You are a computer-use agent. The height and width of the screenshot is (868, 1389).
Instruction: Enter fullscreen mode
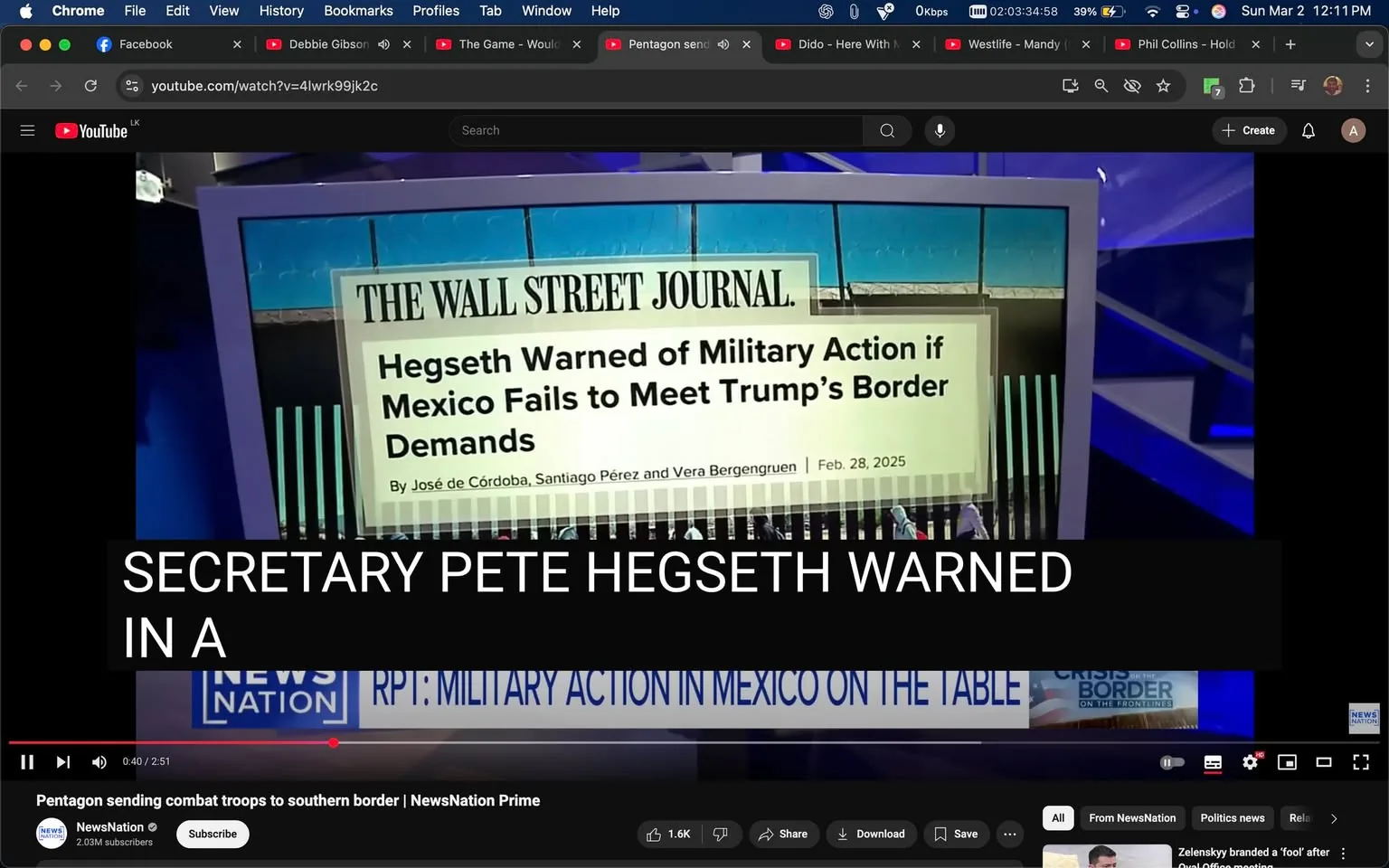tap(1360, 761)
